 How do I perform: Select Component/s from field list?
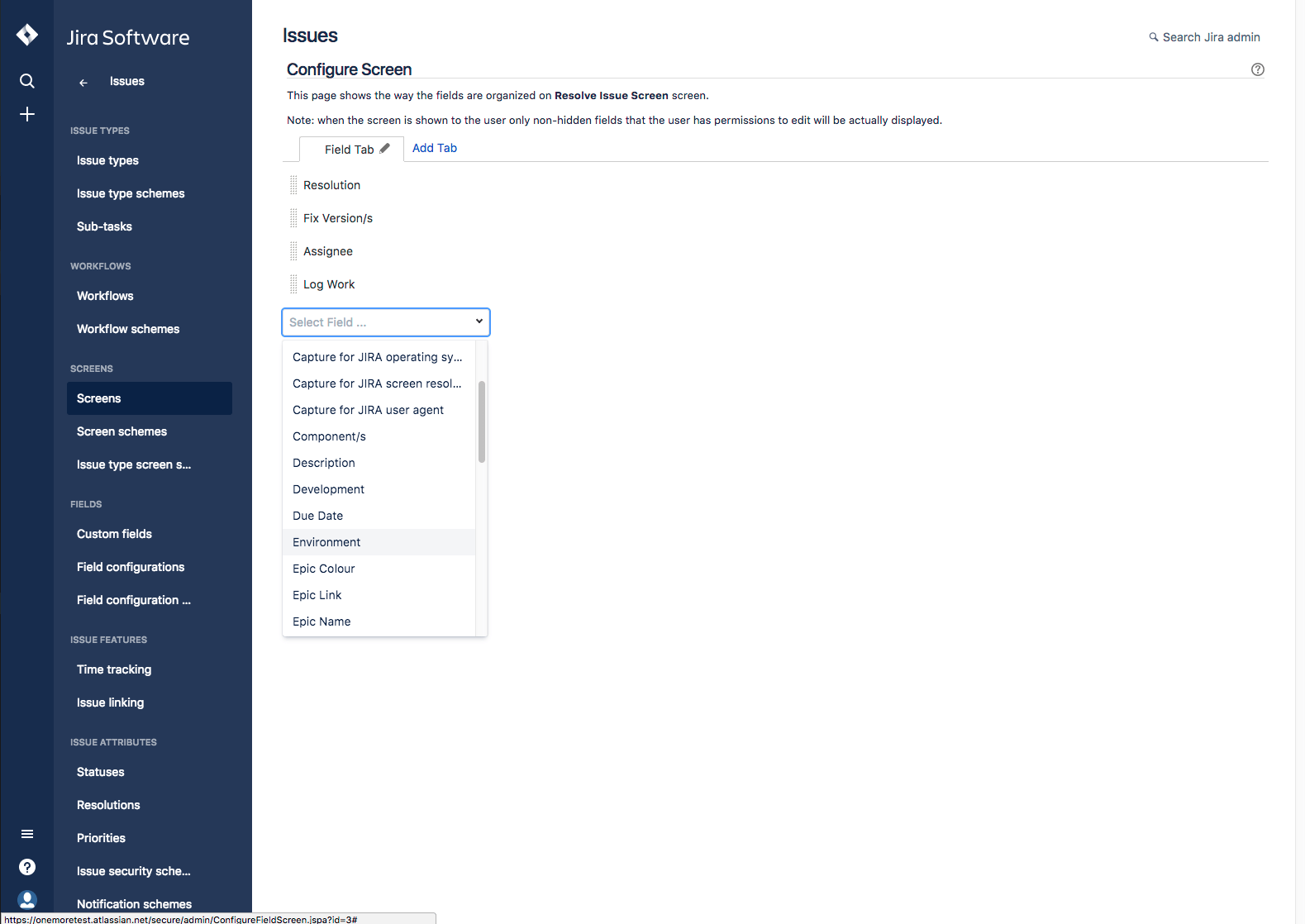pos(379,436)
